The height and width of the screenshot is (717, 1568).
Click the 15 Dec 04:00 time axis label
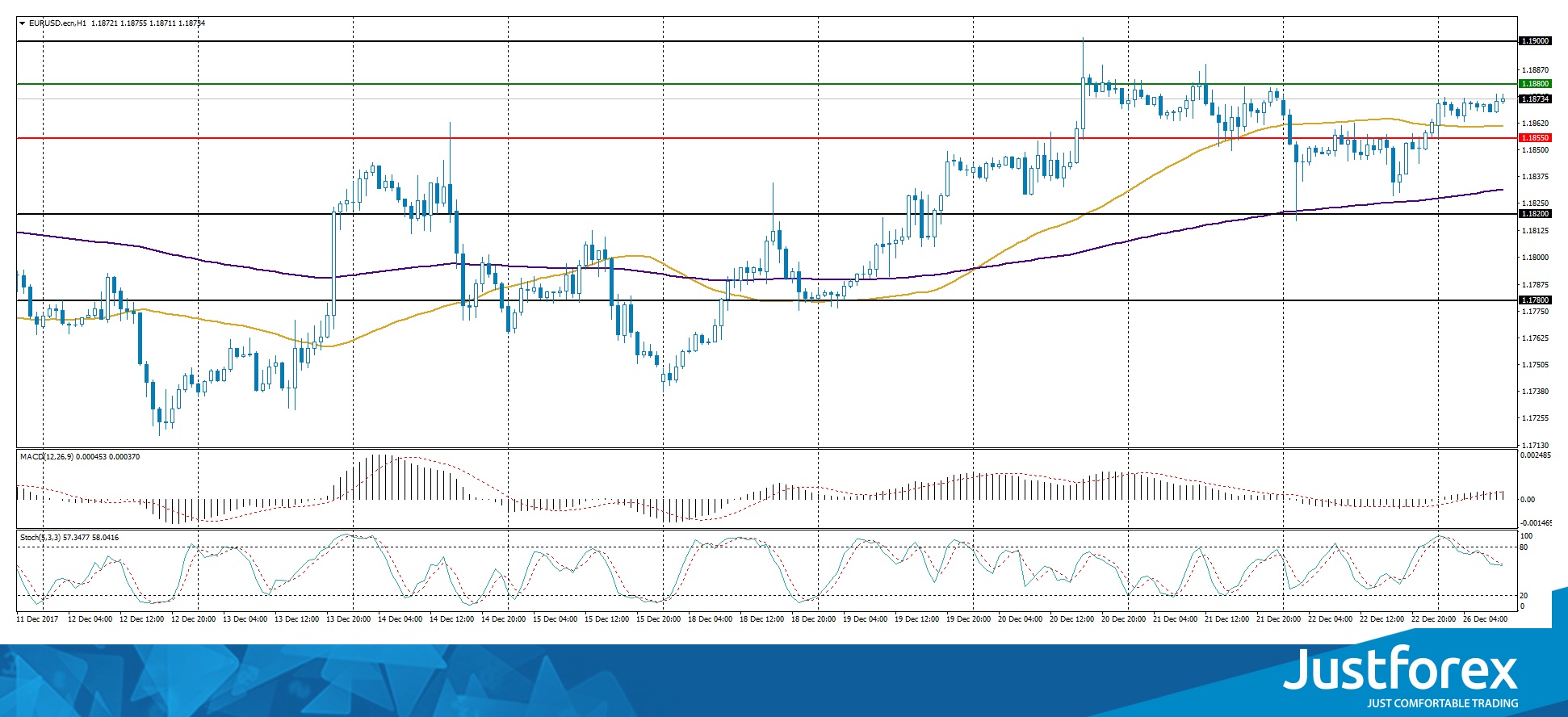[x=556, y=619]
